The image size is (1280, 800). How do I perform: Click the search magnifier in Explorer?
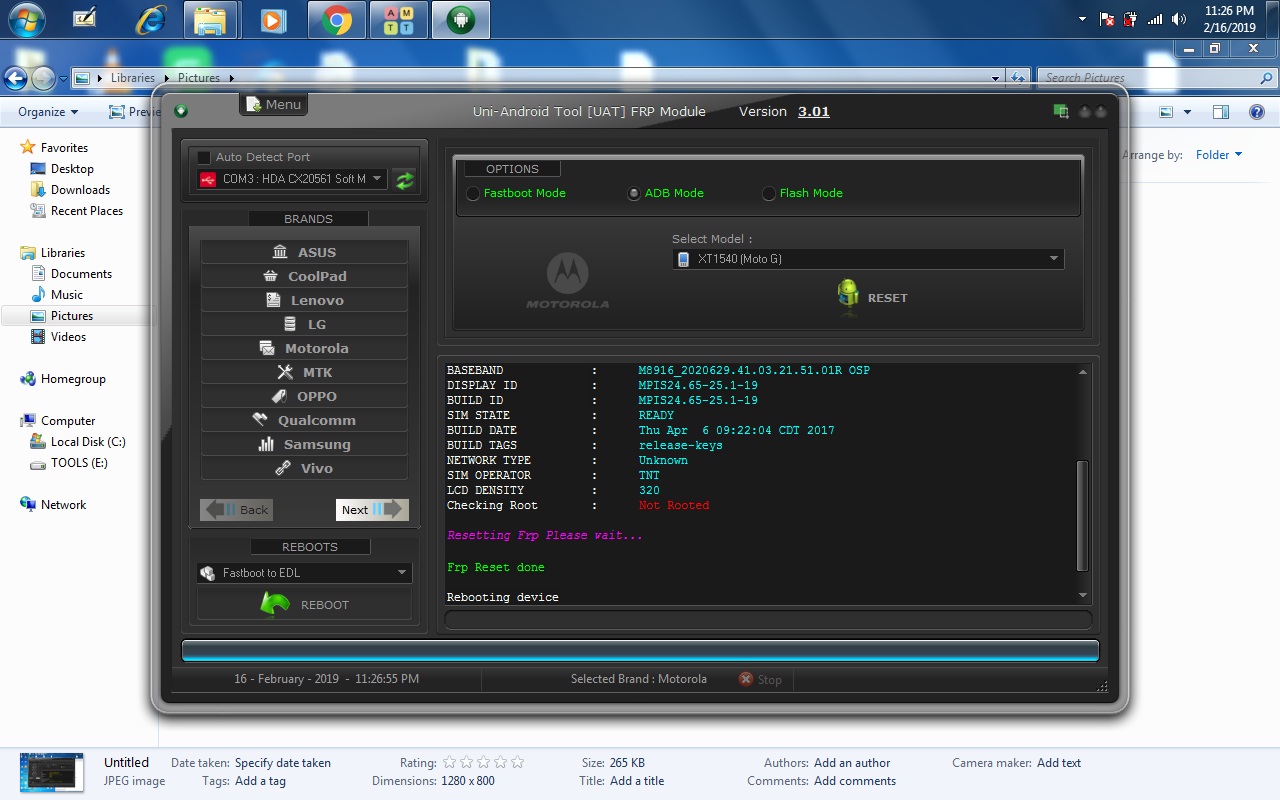(x=1267, y=78)
